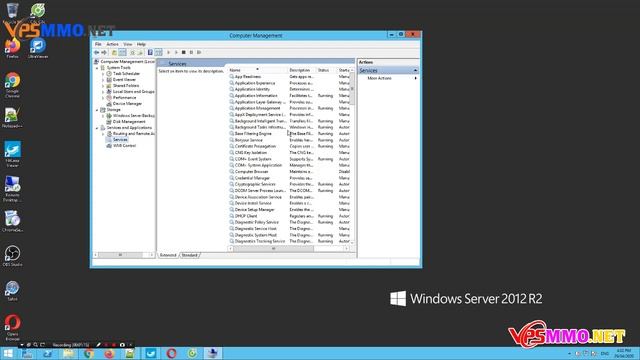Switch to the Extended tab
Screen dimensions: 640x360
[168, 255]
